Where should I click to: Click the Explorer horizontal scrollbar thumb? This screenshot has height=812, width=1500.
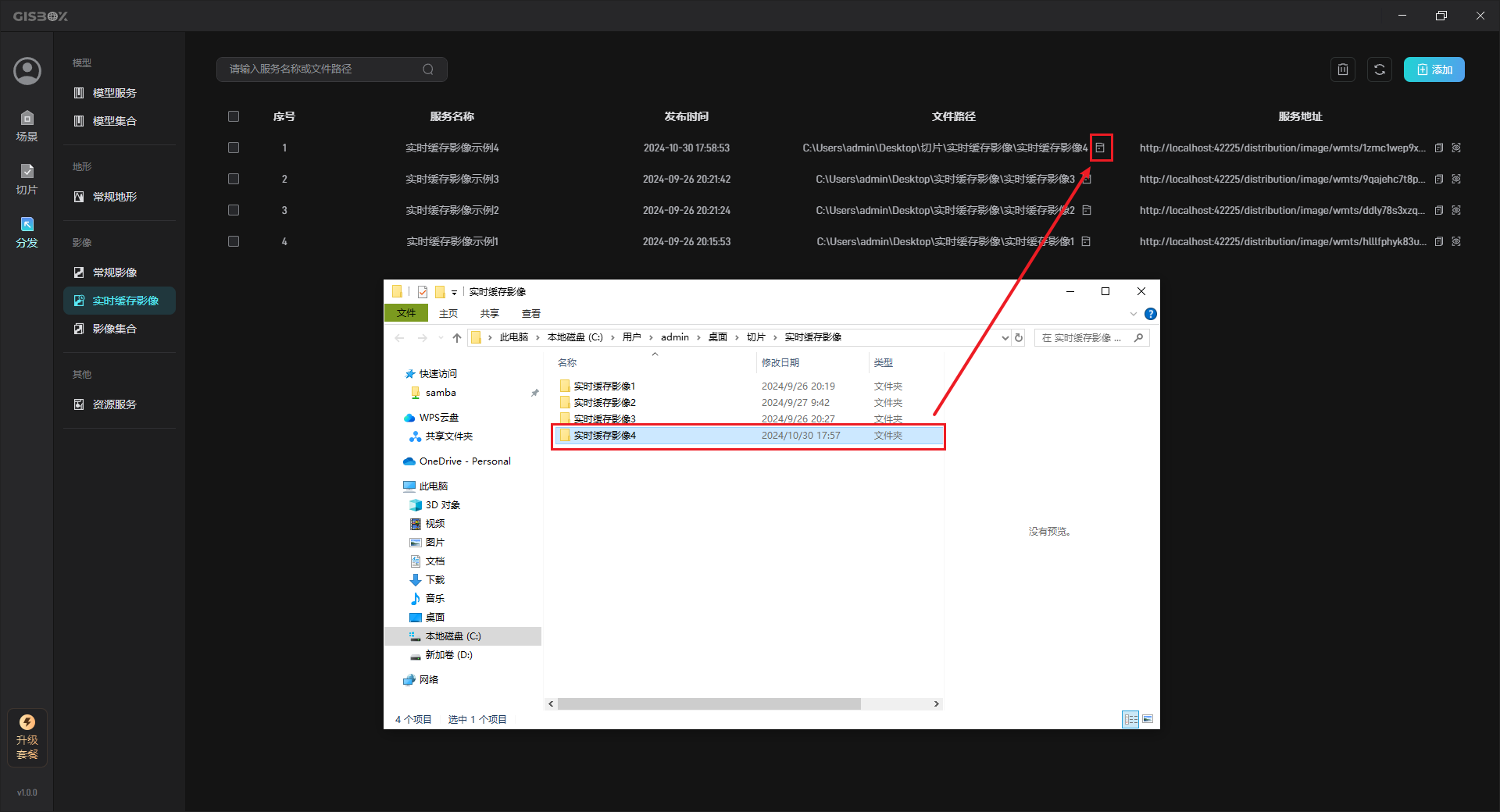[x=709, y=704]
